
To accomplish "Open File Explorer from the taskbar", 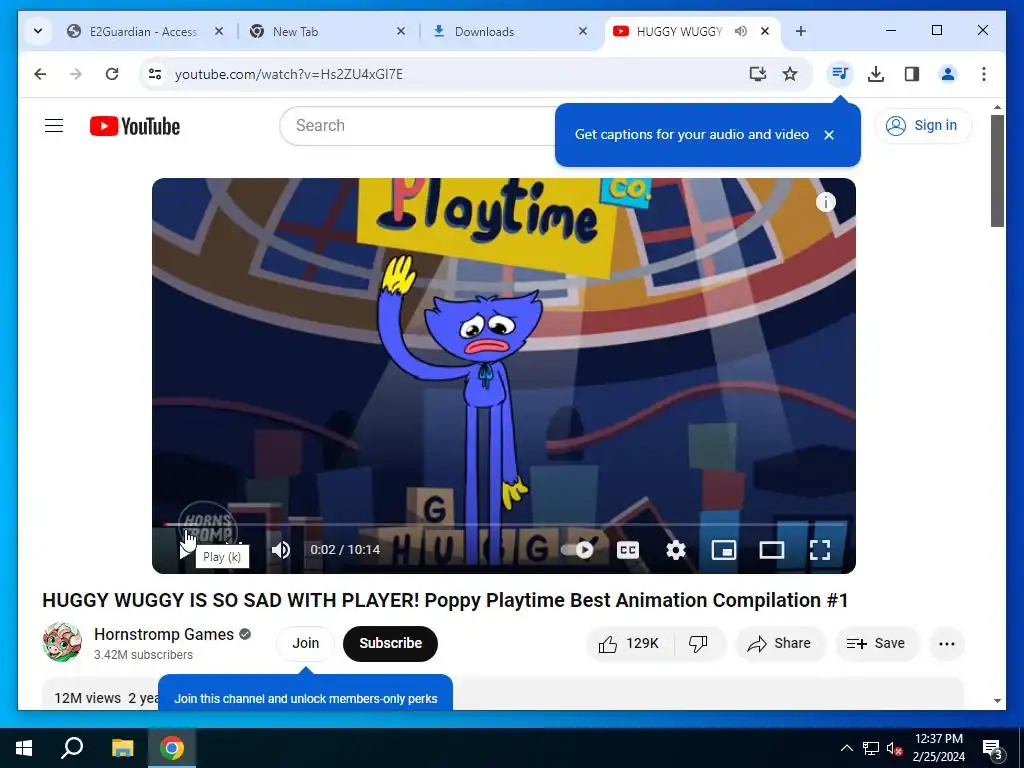I will coord(122,748).
